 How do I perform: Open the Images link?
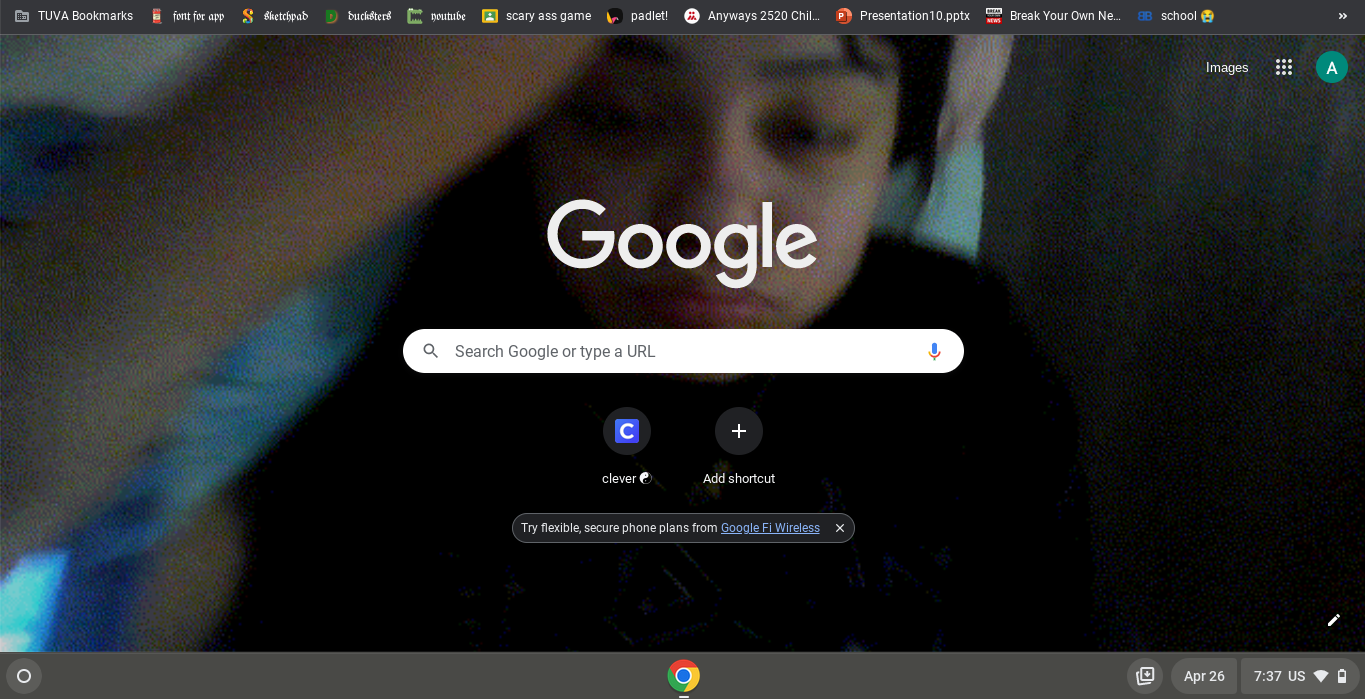[x=1227, y=67]
